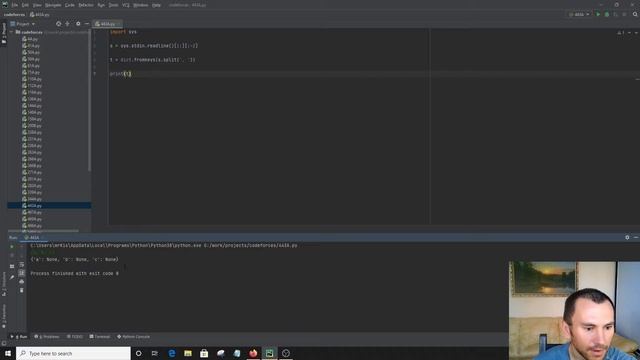This screenshot has height=360, width=640.
Task: Select the 443A tab in Run panel
Action: [33, 238]
